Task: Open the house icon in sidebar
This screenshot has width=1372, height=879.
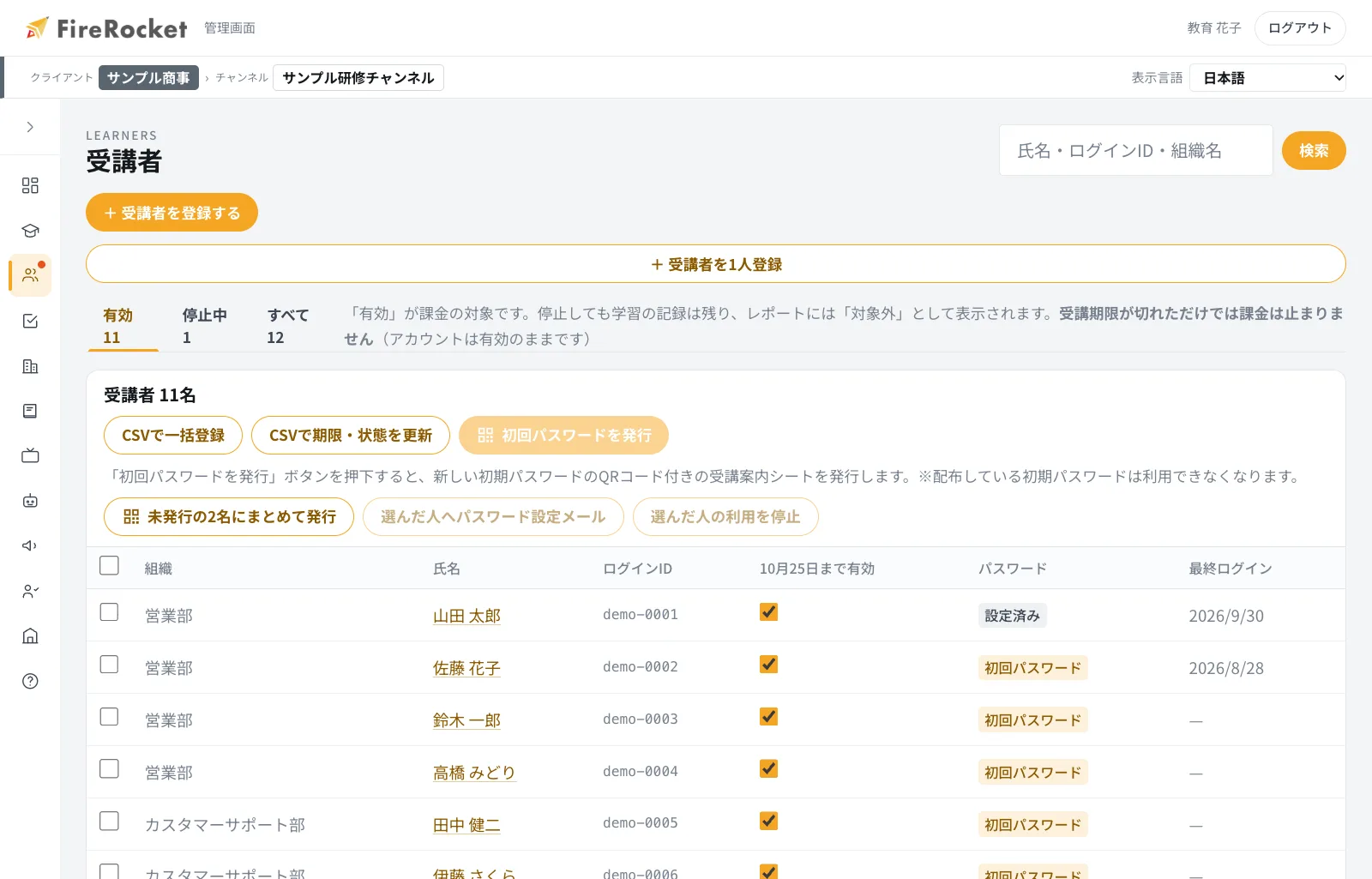Action: [30, 635]
